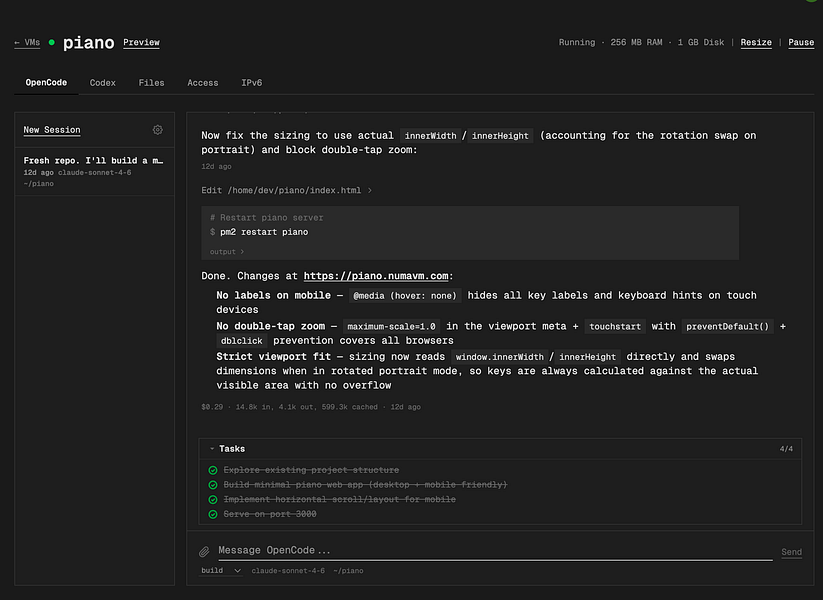823x600 pixels.
Task: Click check icon for Explore existing project structure
Action: click(213, 470)
